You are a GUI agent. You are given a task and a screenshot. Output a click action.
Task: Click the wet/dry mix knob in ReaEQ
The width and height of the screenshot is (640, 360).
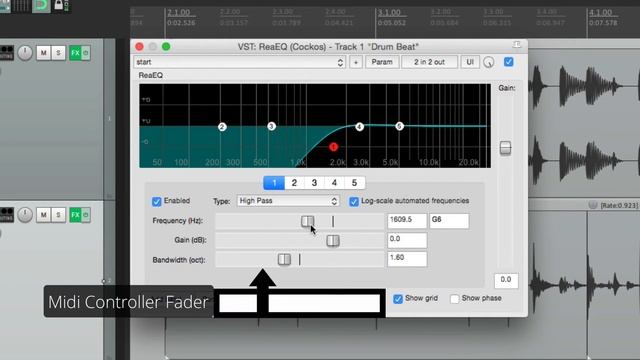489,62
